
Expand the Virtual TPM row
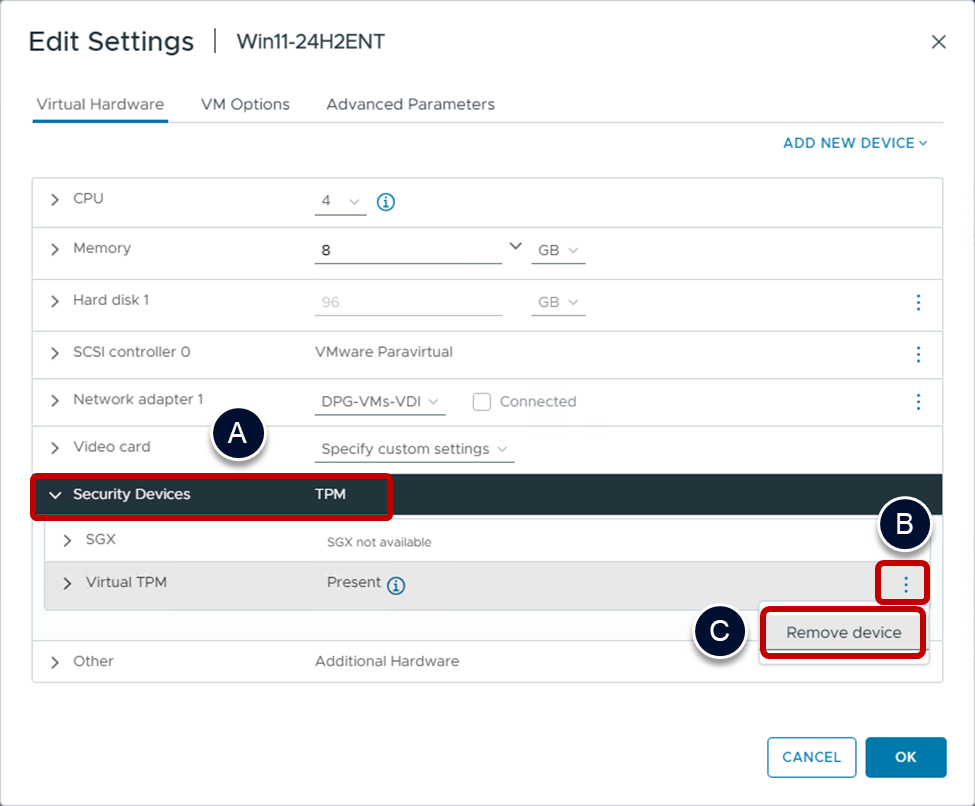[x=68, y=583]
